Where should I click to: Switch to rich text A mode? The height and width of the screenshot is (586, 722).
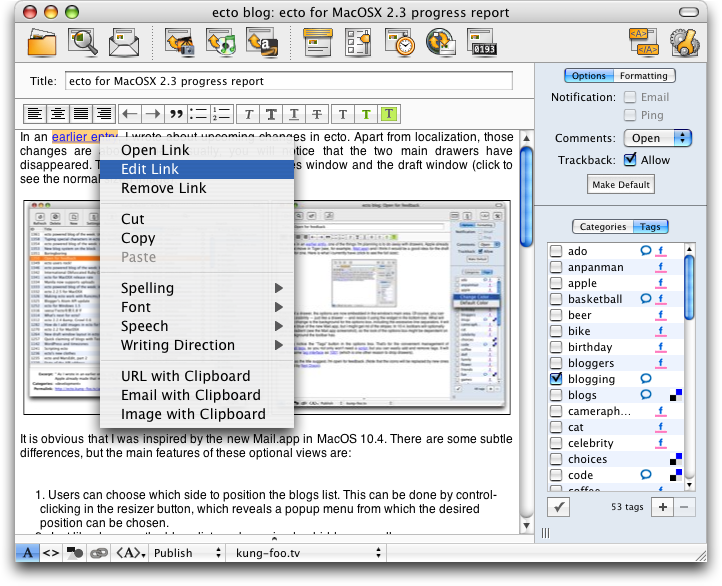(28, 553)
